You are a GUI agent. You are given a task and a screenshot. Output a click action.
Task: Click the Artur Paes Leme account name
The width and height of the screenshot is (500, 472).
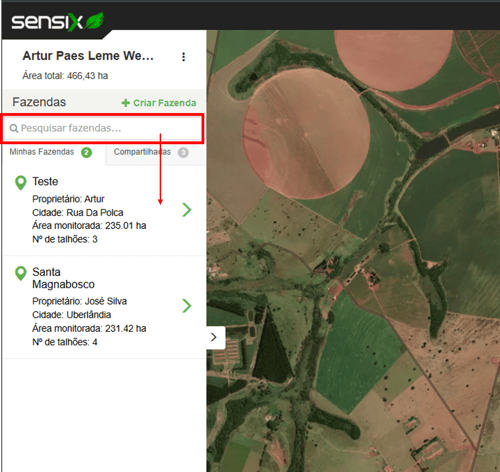point(88,56)
